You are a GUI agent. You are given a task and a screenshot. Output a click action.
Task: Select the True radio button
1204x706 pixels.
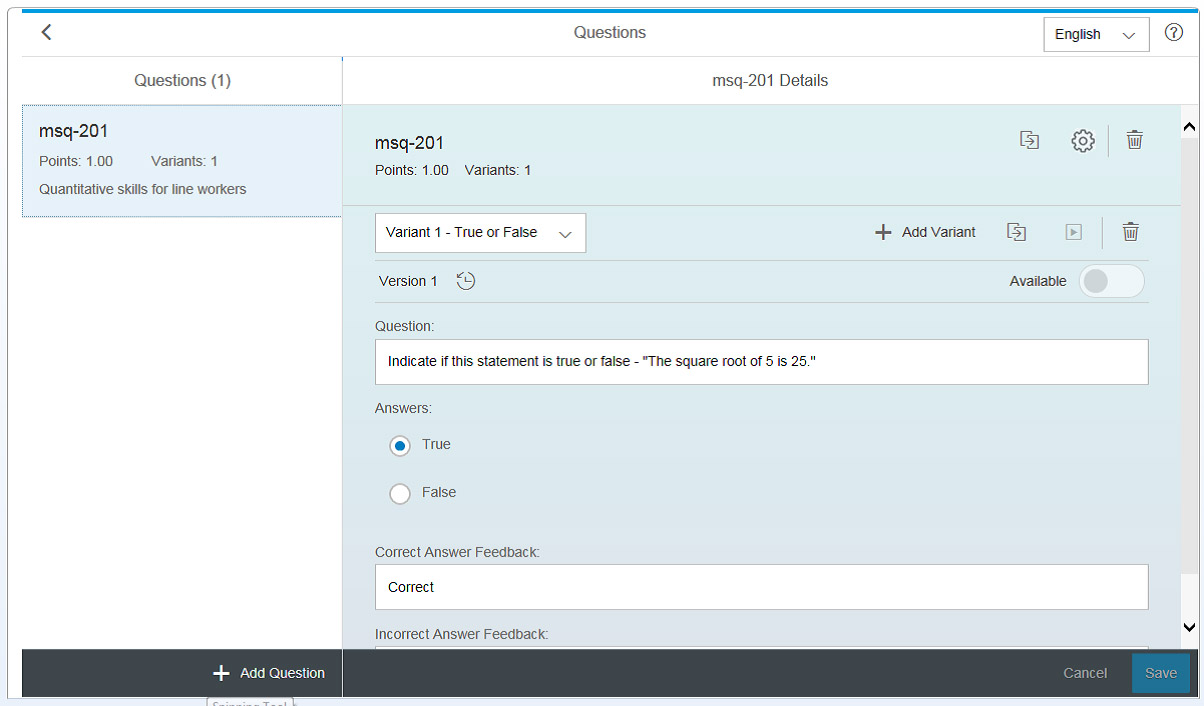pyautogui.click(x=400, y=446)
